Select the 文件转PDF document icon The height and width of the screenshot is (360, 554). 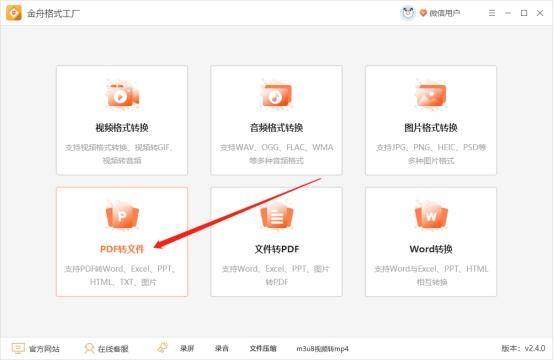(276, 215)
